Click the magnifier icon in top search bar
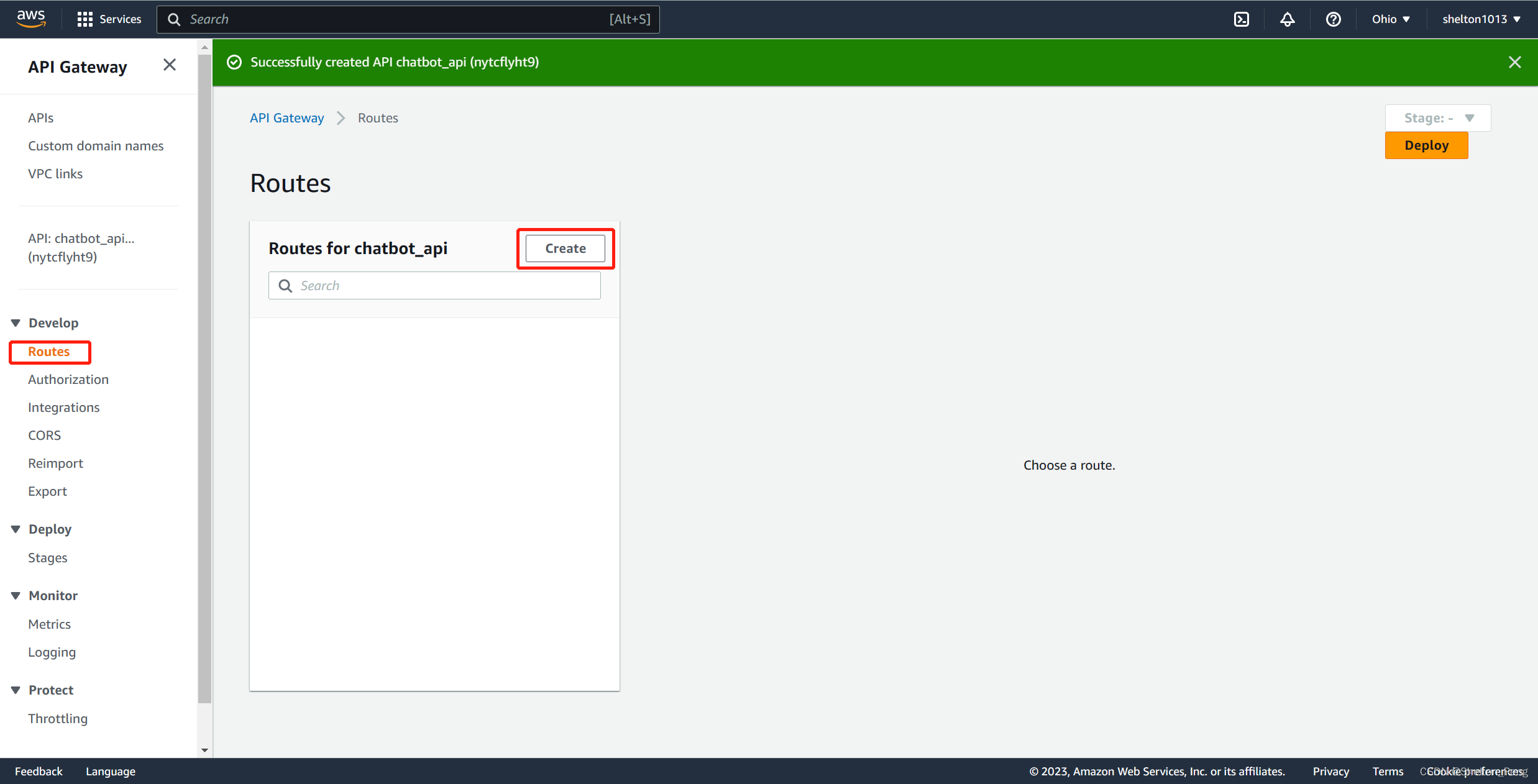Screen dimensions: 1538x784 click(x=174, y=19)
